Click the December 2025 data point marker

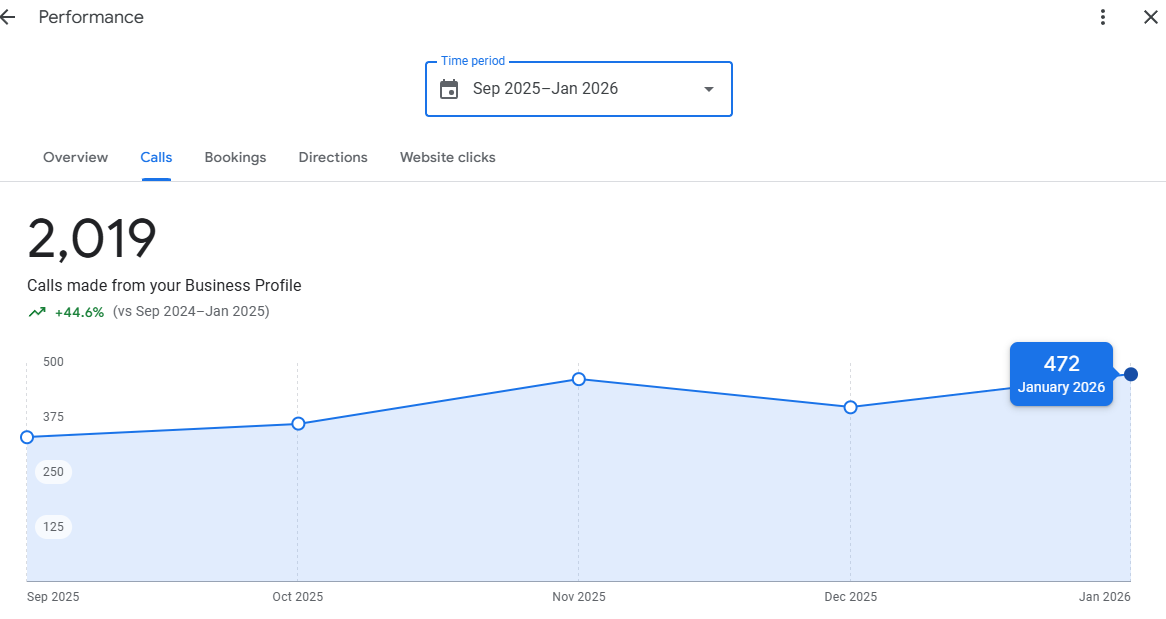click(x=850, y=407)
